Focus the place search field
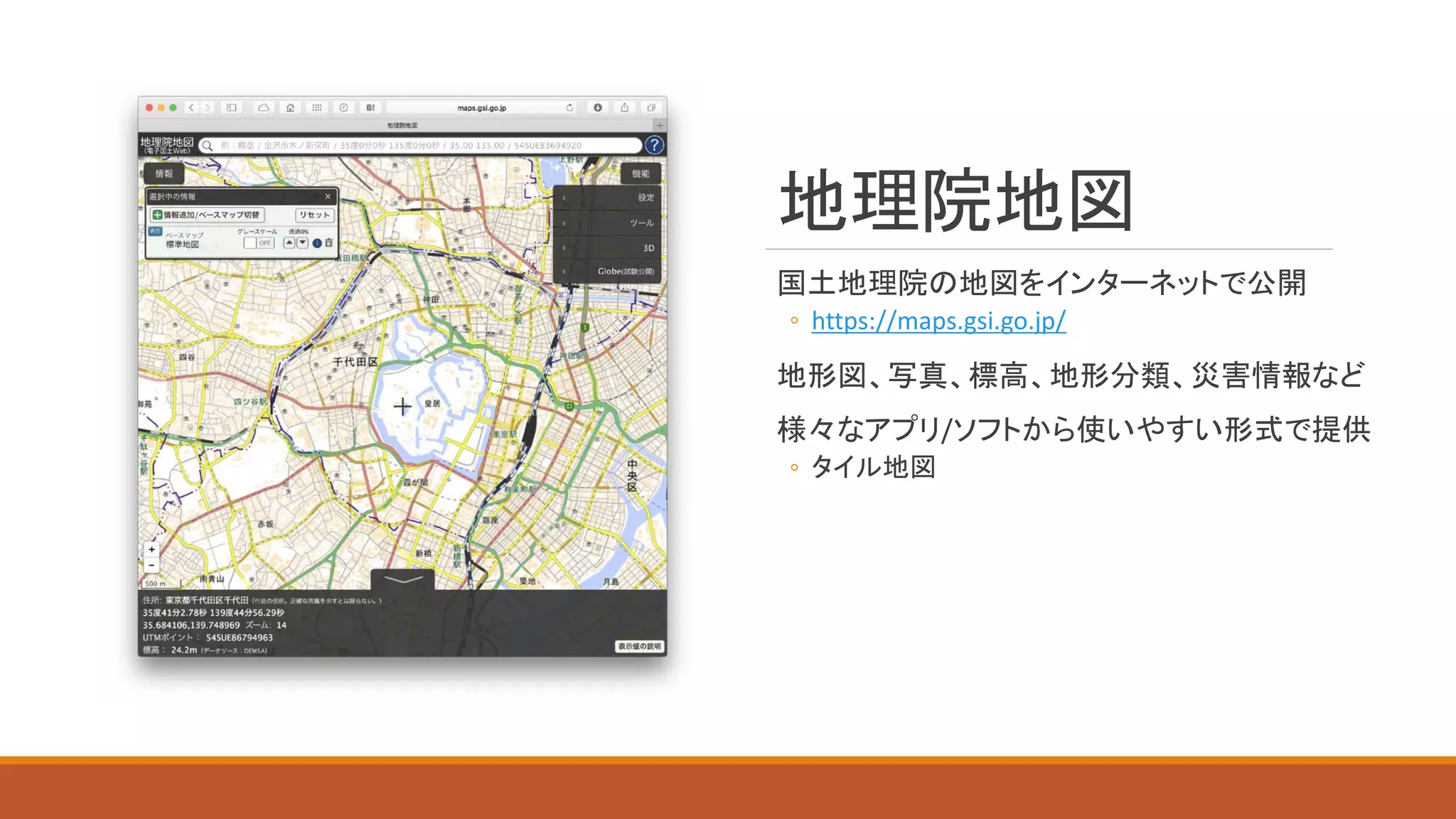Viewport: 1456px width, 819px height. 419,146
